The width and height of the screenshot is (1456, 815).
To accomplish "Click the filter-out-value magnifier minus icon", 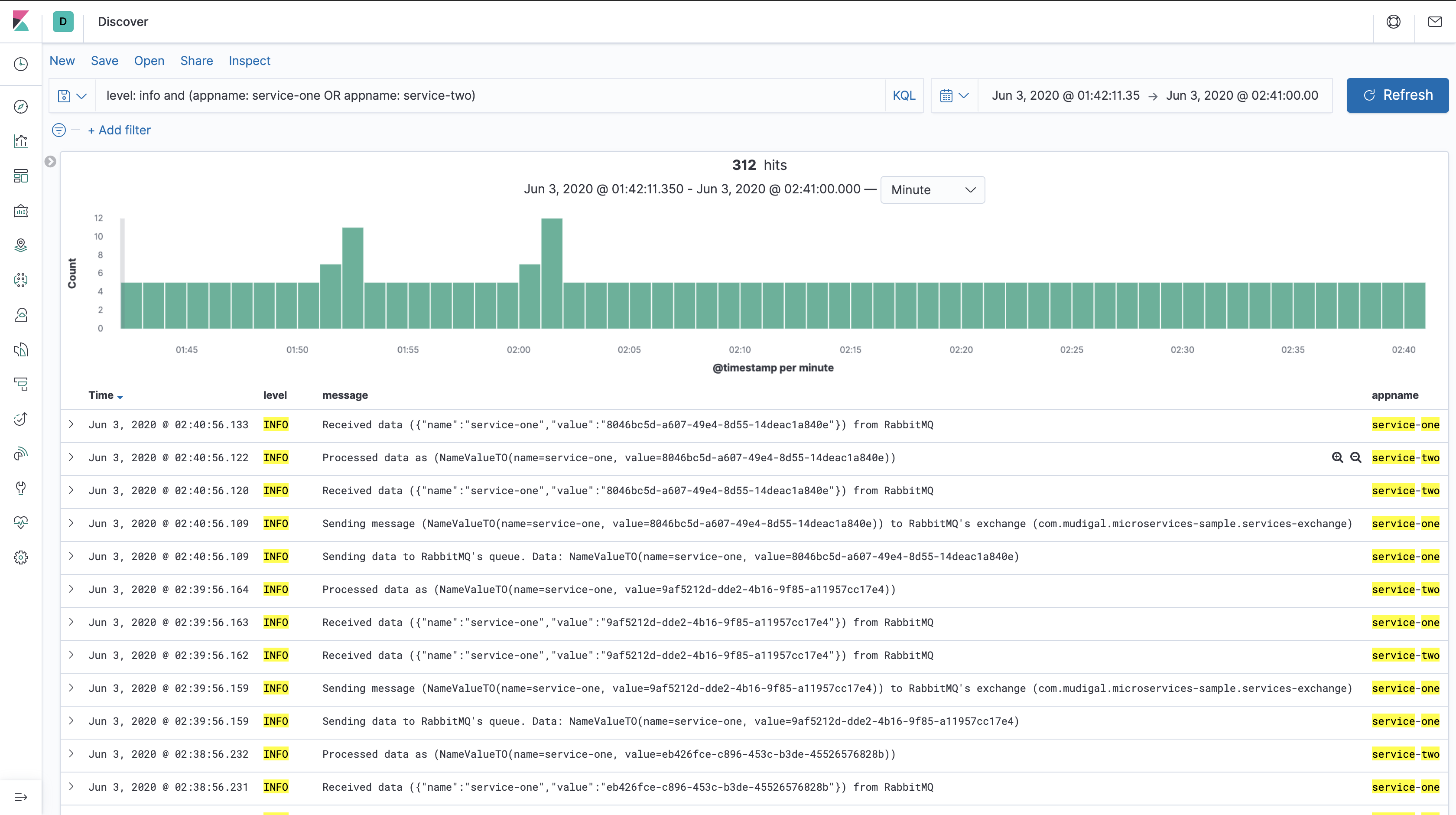I will point(1355,457).
